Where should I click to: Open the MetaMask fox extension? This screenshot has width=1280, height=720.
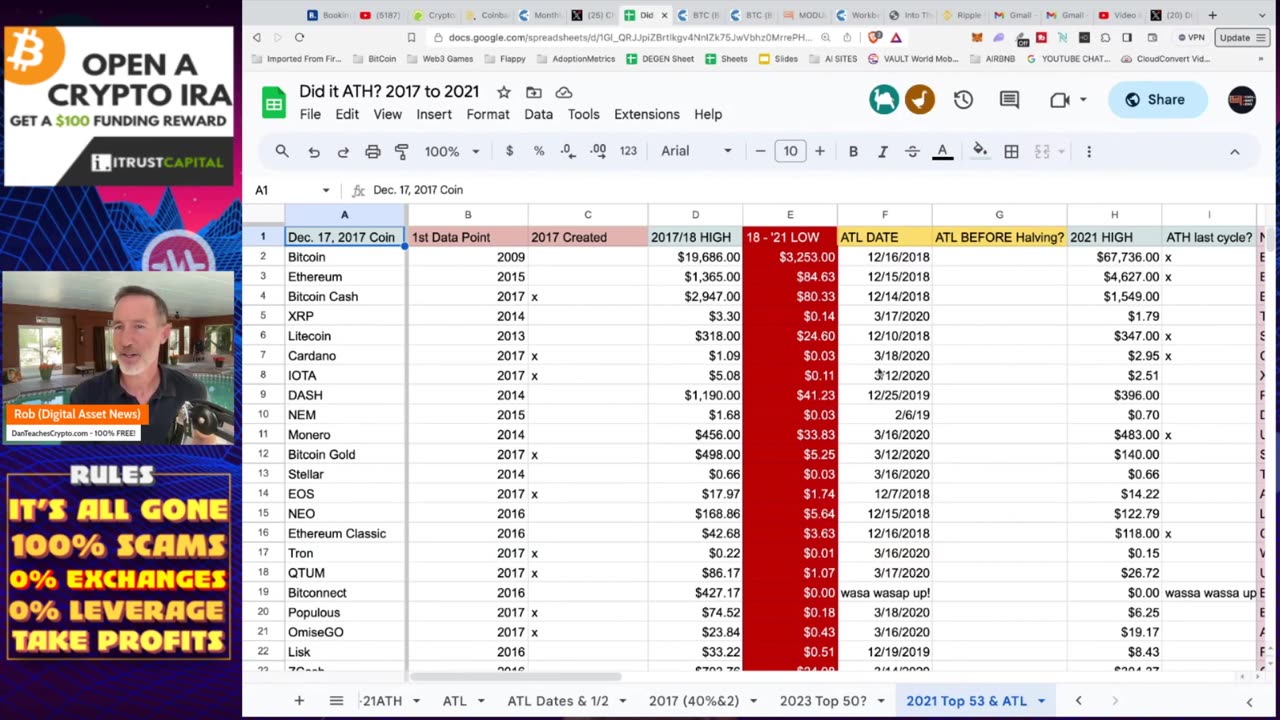point(977,37)
